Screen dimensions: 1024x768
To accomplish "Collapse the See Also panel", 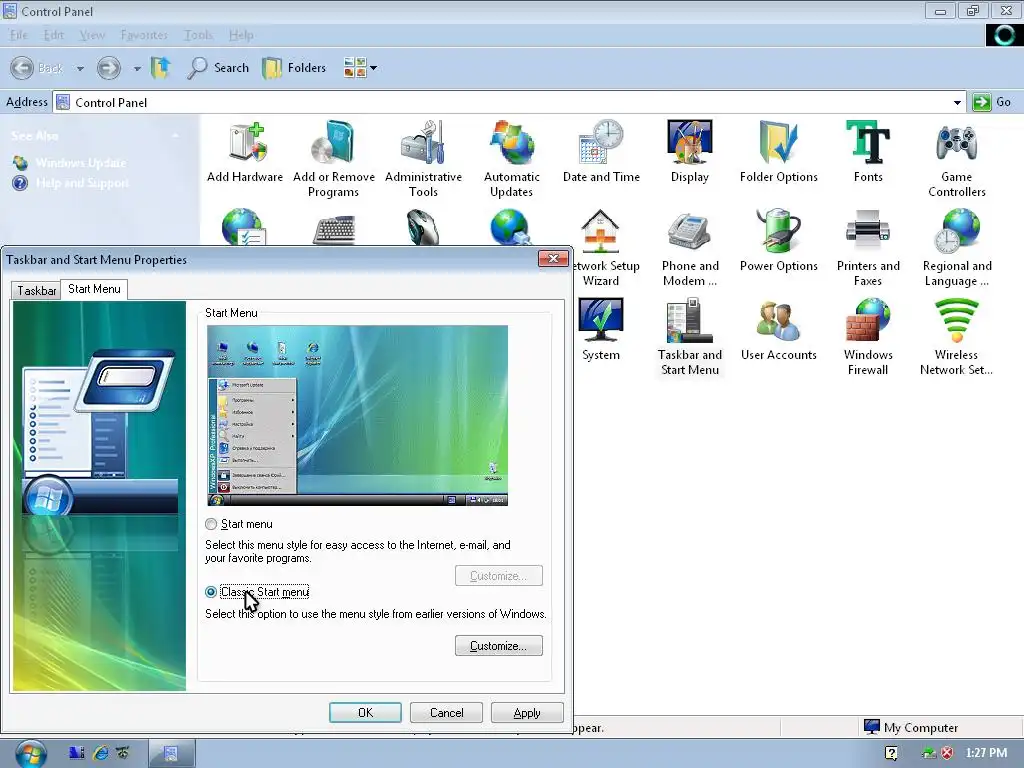I will pyautogui.click(x=175, y=135).
